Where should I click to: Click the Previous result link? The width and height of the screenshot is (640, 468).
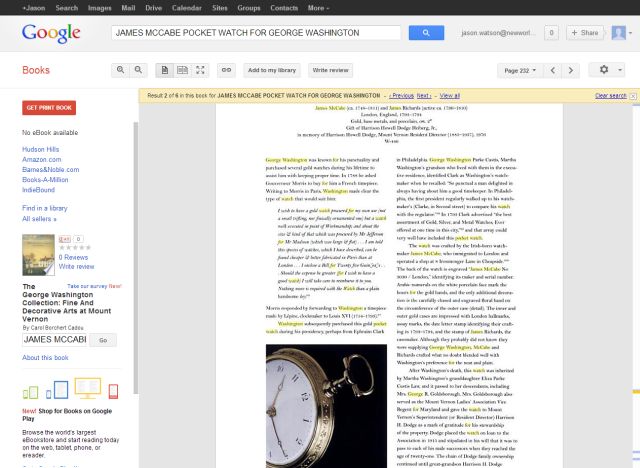[401, 95]
